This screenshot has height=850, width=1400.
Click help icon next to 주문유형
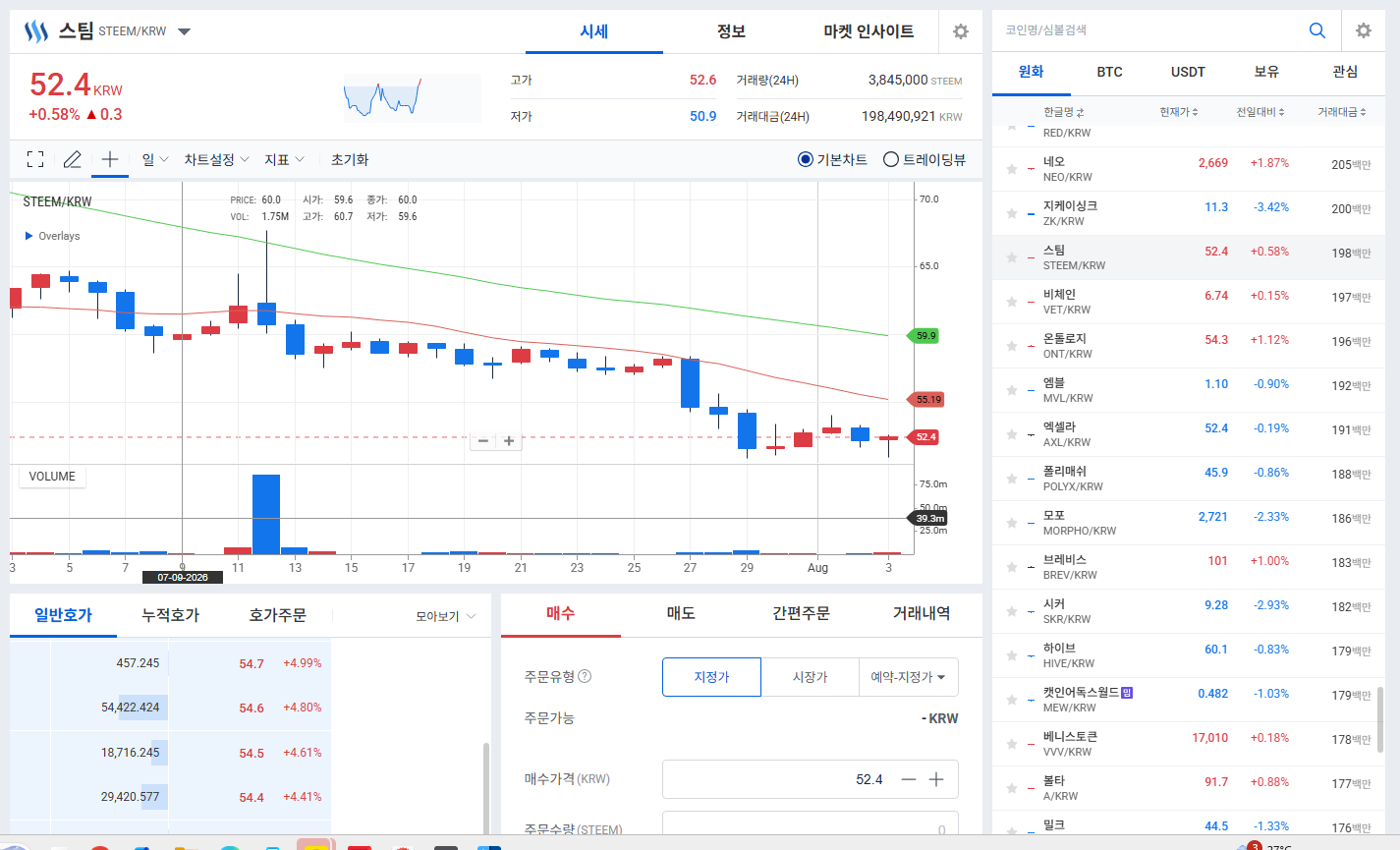585,676
